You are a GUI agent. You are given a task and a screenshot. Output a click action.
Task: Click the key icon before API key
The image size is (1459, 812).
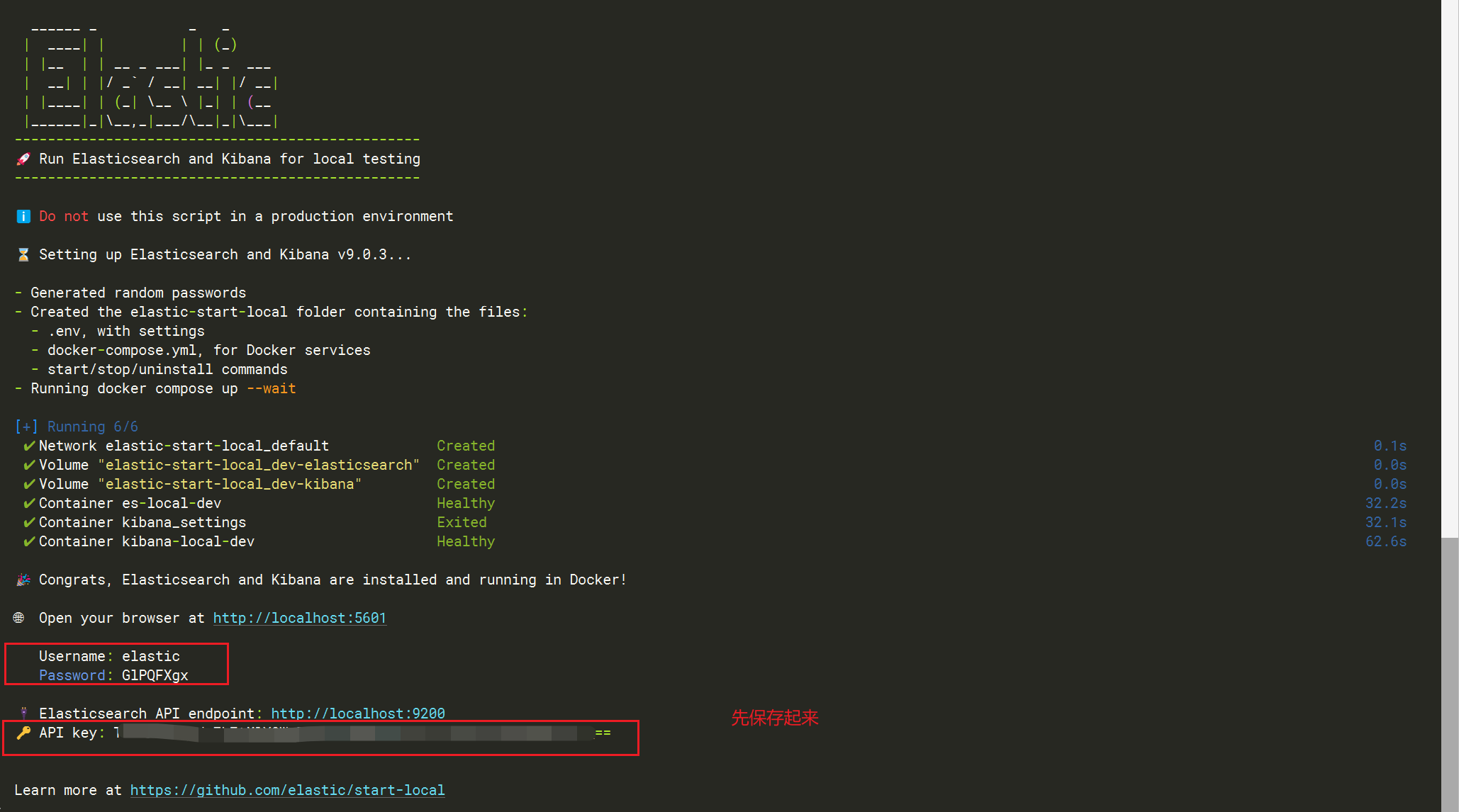pos(23,733)
